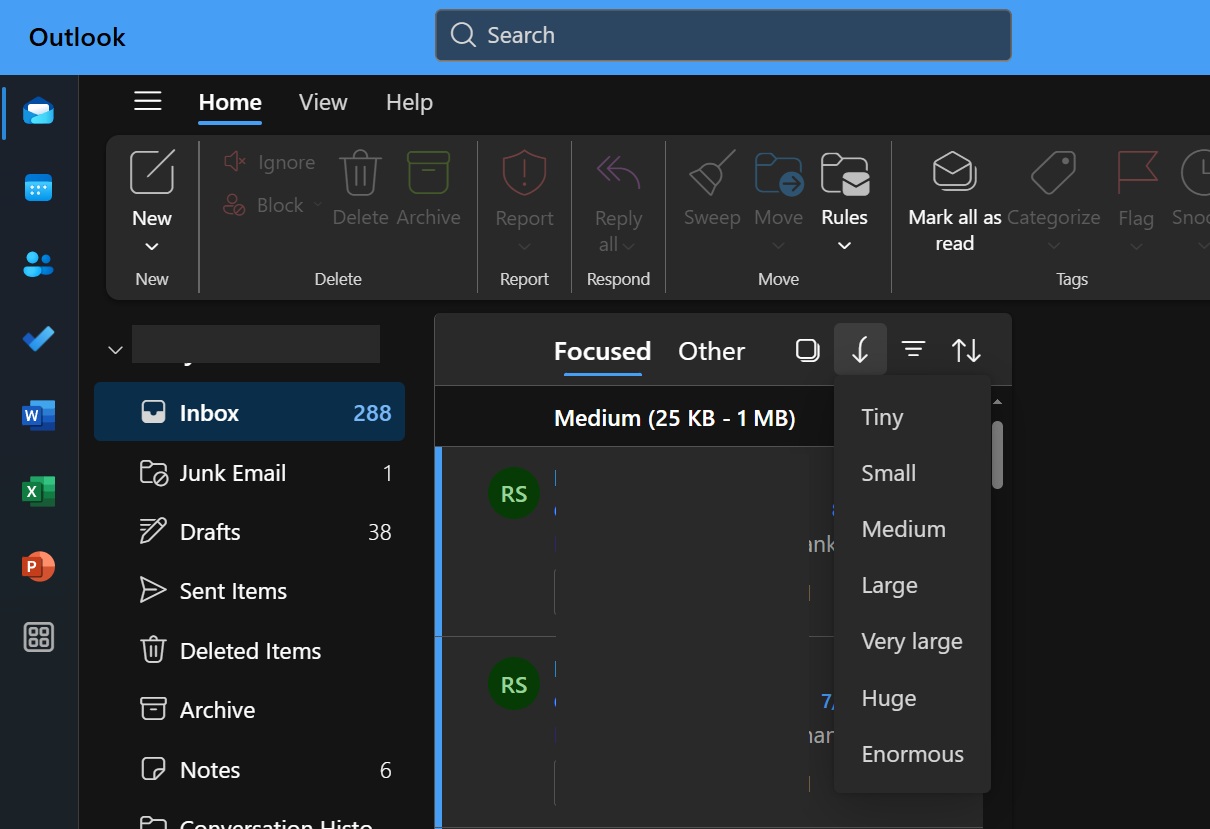Open the Other inbox tab
1210x829 pixels.
(x=711, y=350)
